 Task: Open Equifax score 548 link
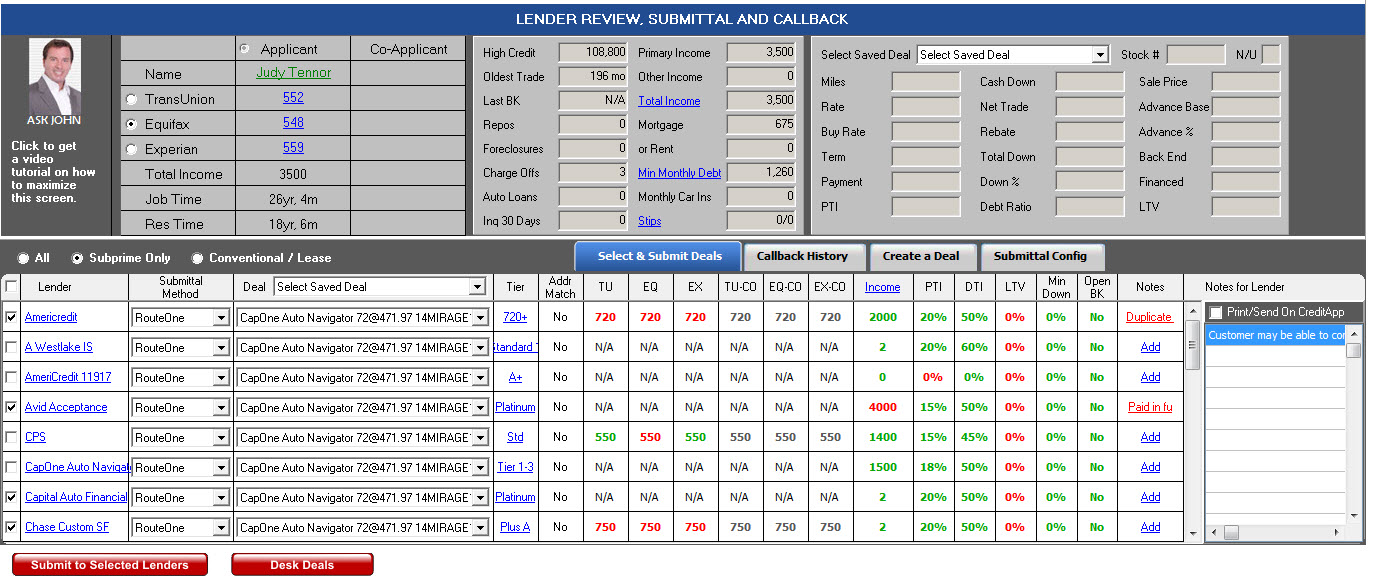pyautogui.click(x=293, y=123)
